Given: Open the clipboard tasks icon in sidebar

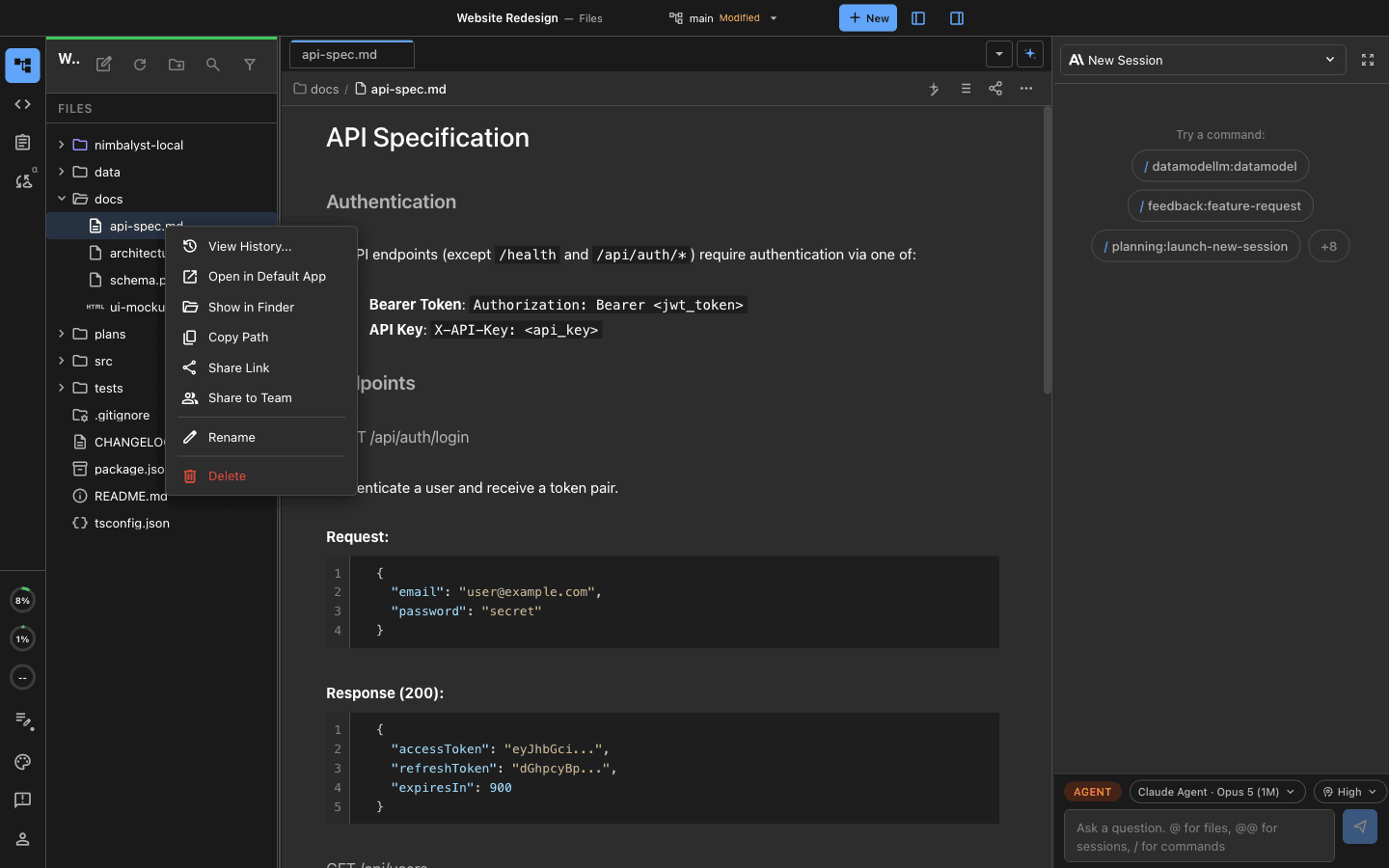Looking at the screenshot, I should pos(22,143).
